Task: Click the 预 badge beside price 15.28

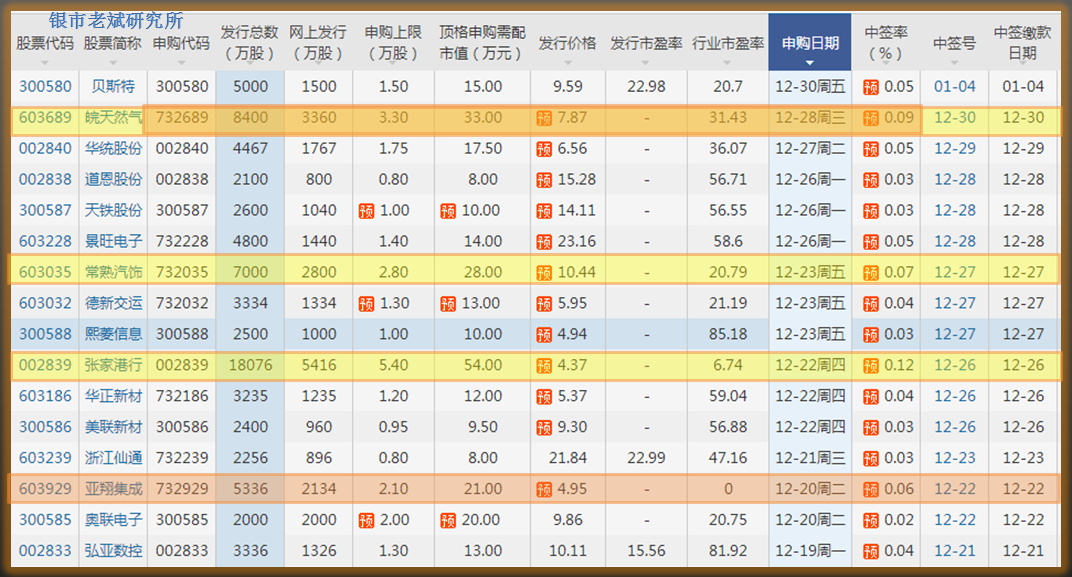Action: point(544,180)
